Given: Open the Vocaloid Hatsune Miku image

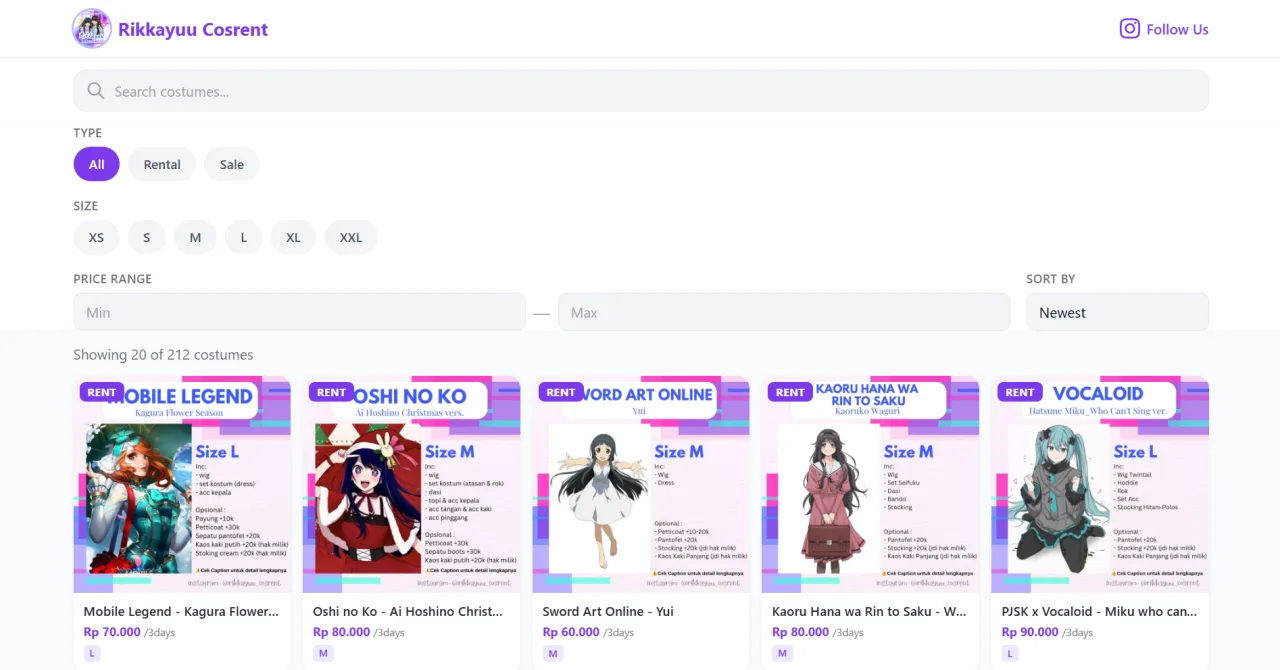Looking at the screenshot, I should coord(1100,484).
